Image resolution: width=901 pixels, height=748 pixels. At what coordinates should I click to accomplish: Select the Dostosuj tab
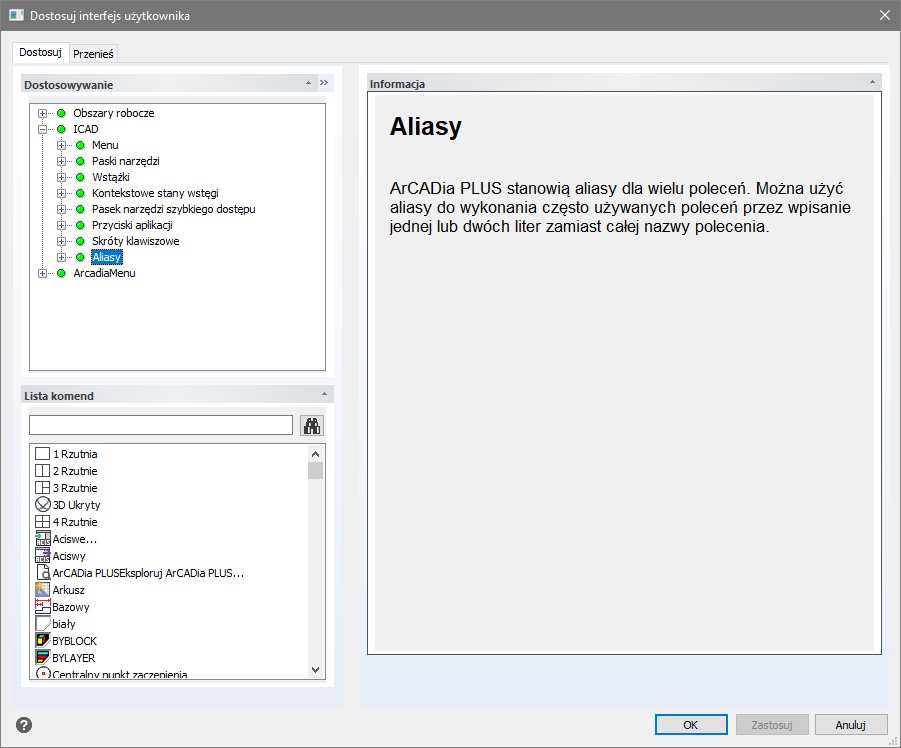click(x=40, y=52)
